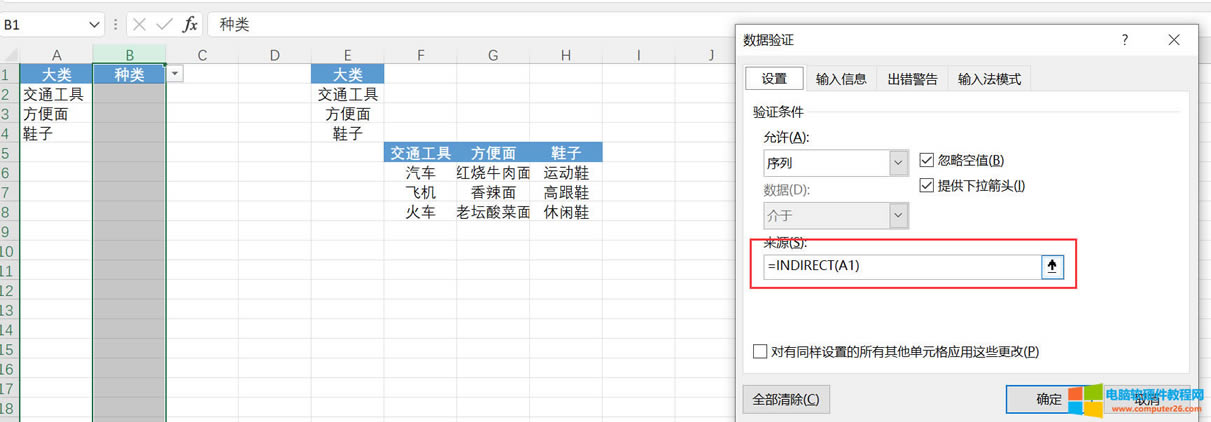Click the 来源 input field with INDIRECT formula
The image size is (1211, 422).
click(x=900, y=267)
